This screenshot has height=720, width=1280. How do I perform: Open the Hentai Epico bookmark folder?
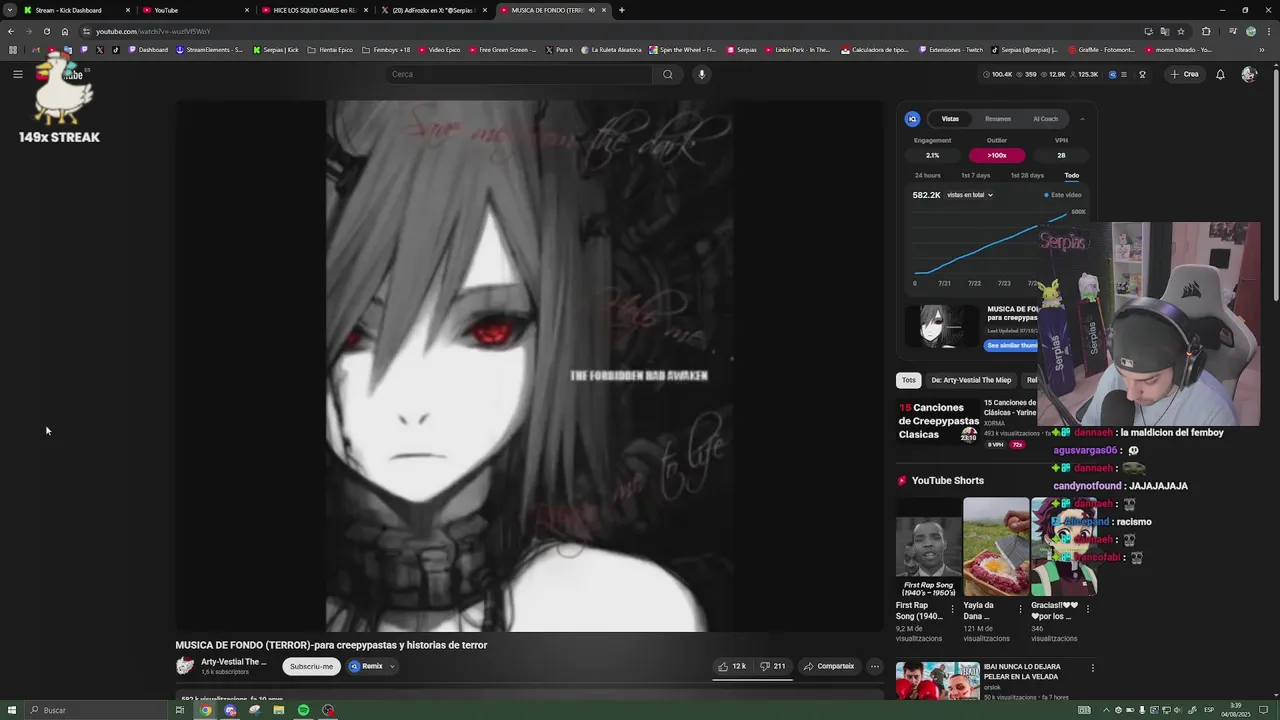tap(330, 49)
